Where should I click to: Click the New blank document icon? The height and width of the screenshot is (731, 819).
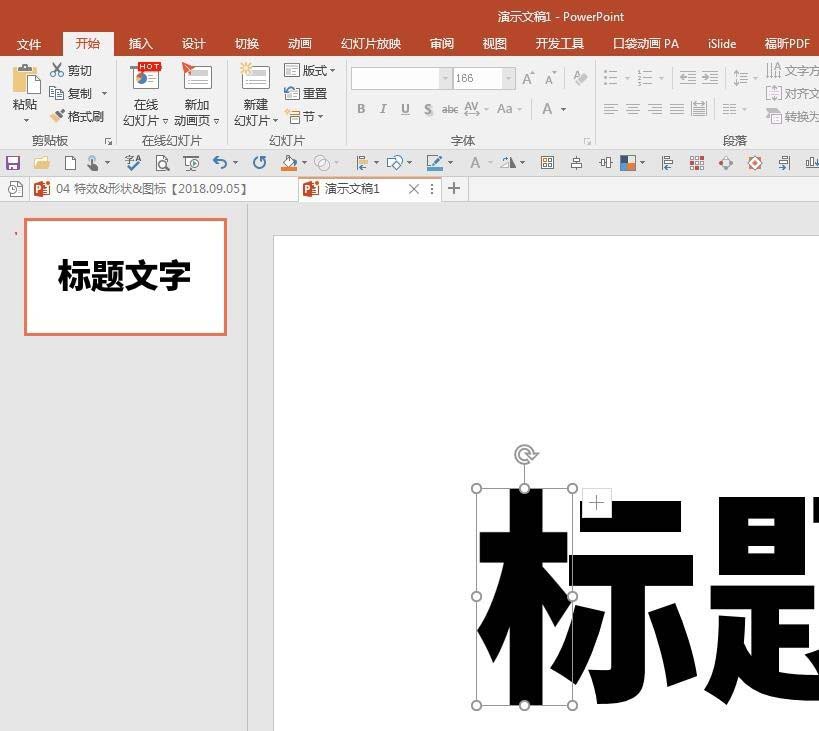click(x=70, y=163)
